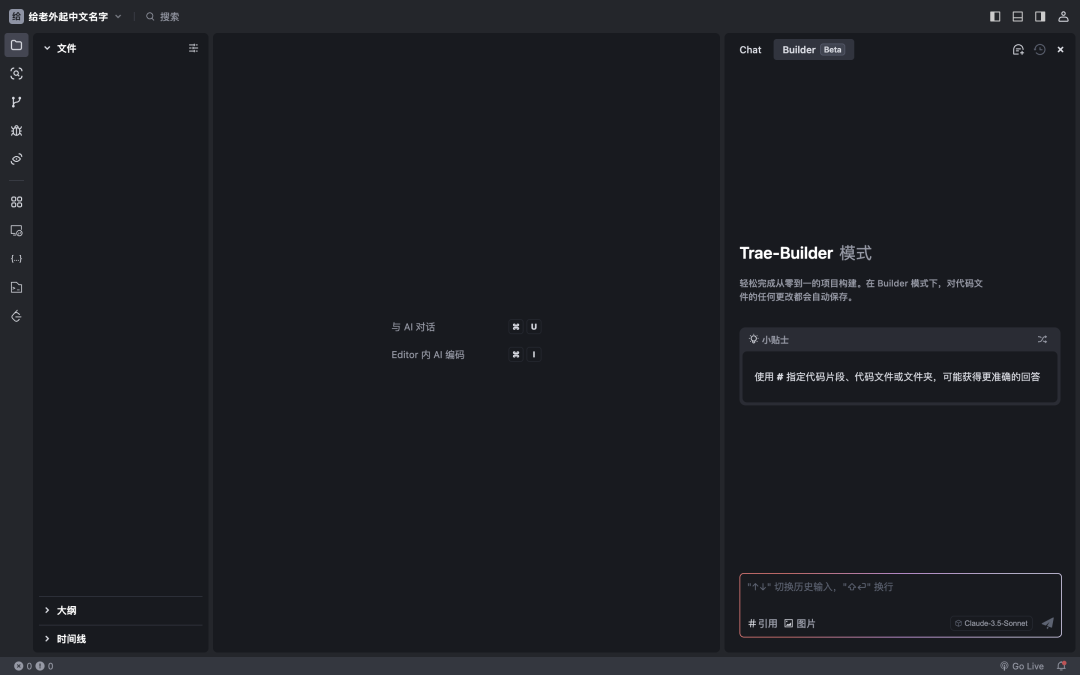Shuffle tips with the 小贴士 shuffle icon
1080x675 pixels.
click(1042, 340)
